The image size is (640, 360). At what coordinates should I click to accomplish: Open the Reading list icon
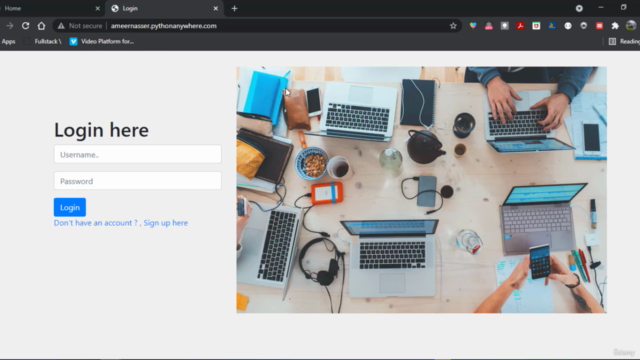[612, 41]
